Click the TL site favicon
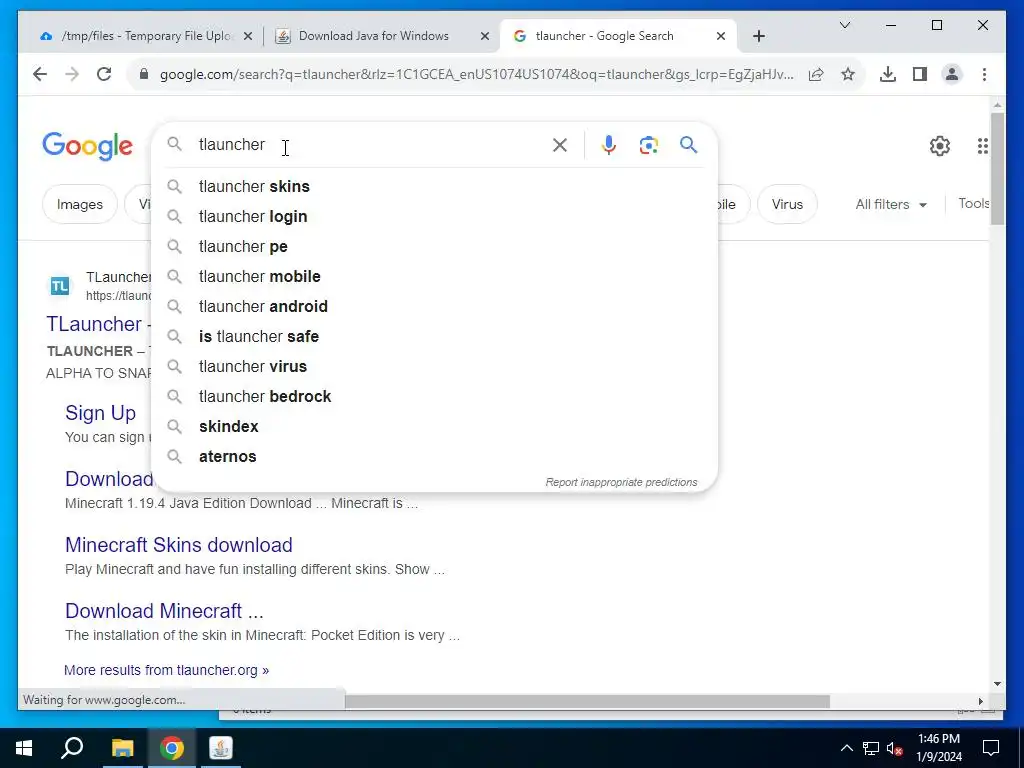 [x=60, y=286]
